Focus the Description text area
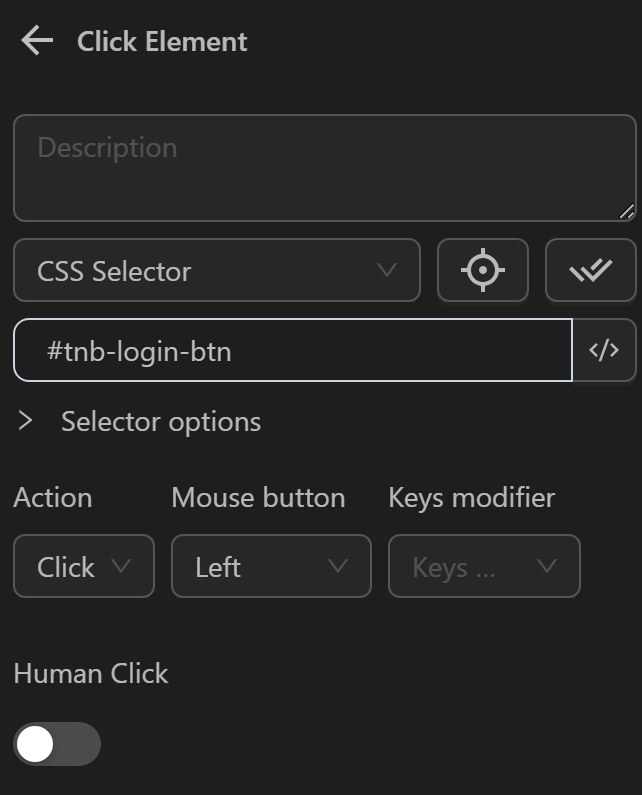This screenshot has width=642, height=795. (324, 168)
